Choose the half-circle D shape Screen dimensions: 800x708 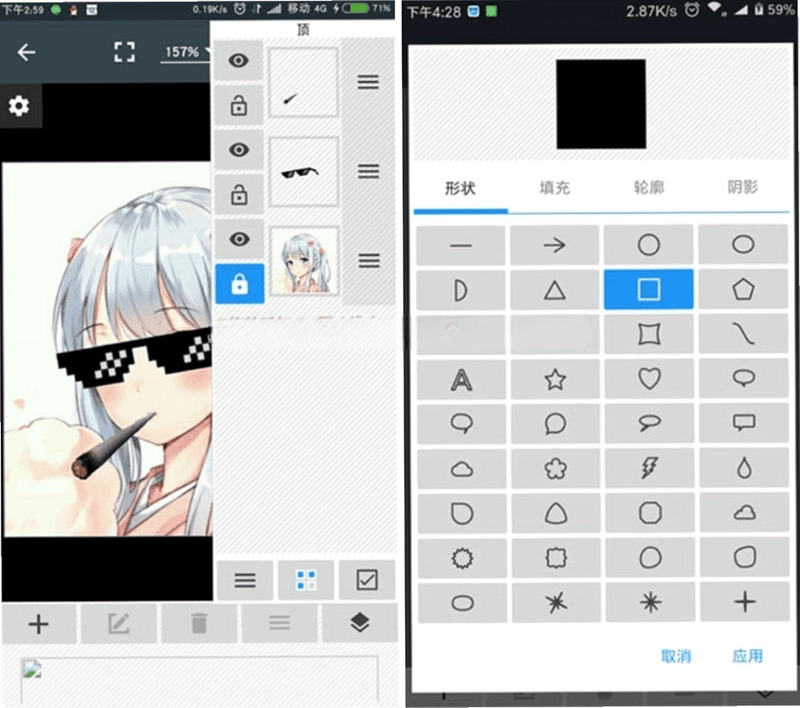point(461,290)
